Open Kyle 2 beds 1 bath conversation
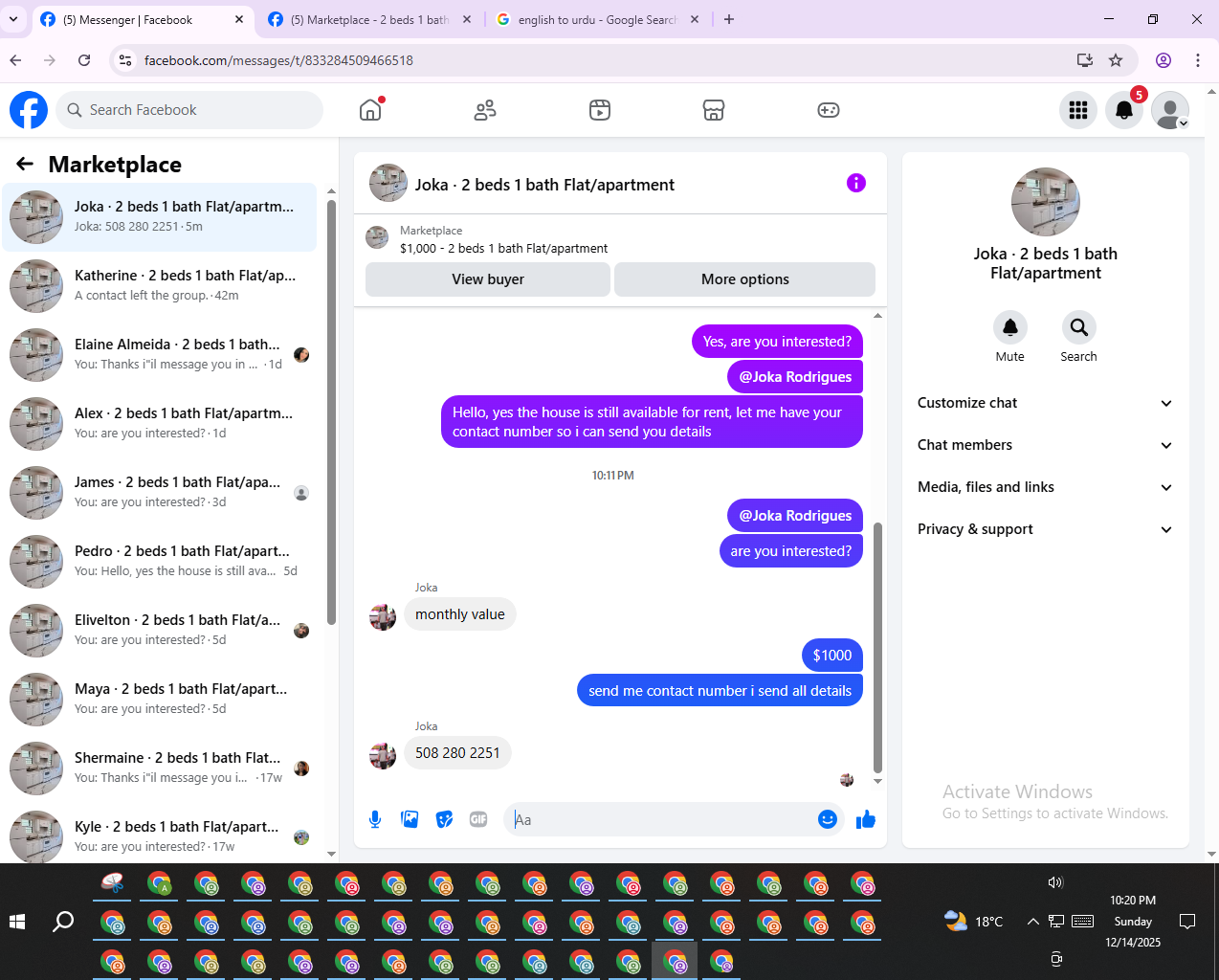Viewport: 1219px width, 980px height. (161, 835)
